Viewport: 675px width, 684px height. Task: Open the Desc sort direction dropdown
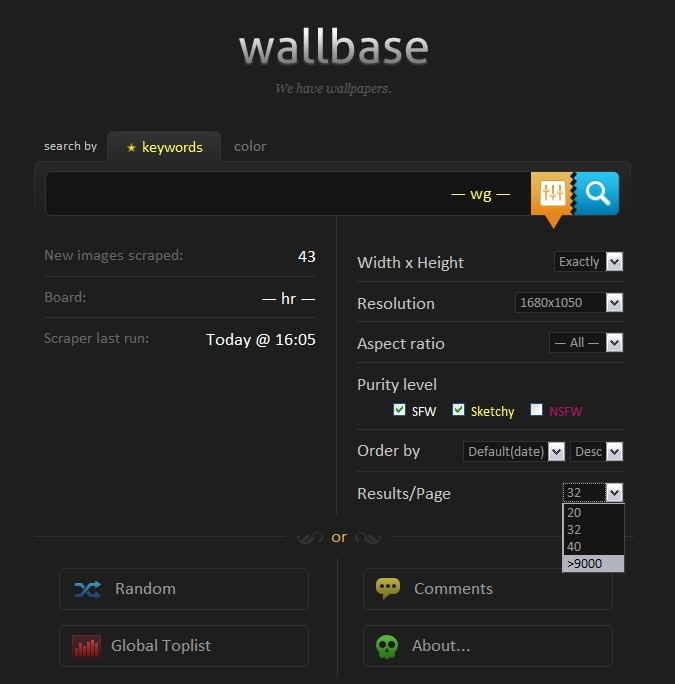click(596, 451)
